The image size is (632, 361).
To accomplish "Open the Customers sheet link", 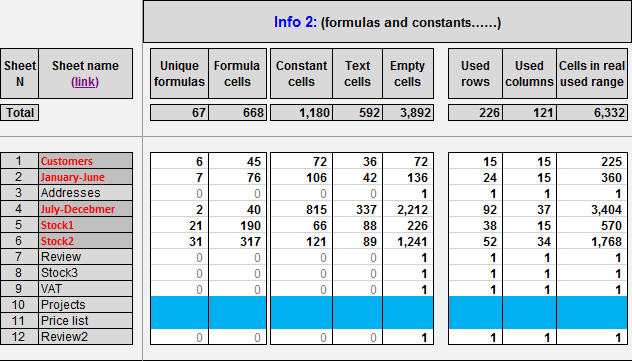I will click(67, 161).
